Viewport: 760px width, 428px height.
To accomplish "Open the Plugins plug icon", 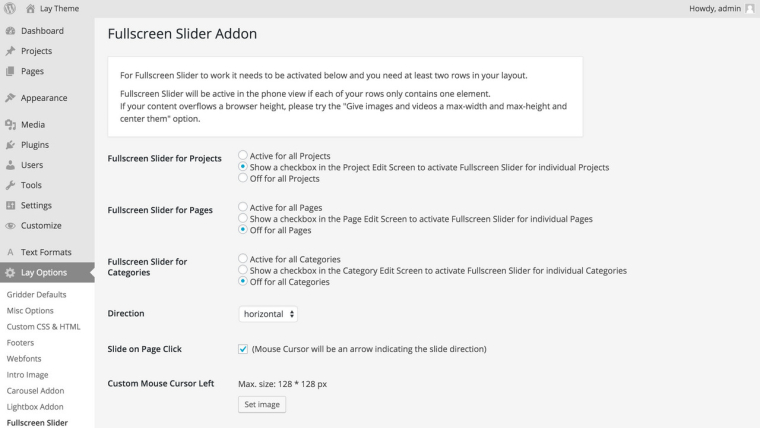I will [x=10, y=145].
